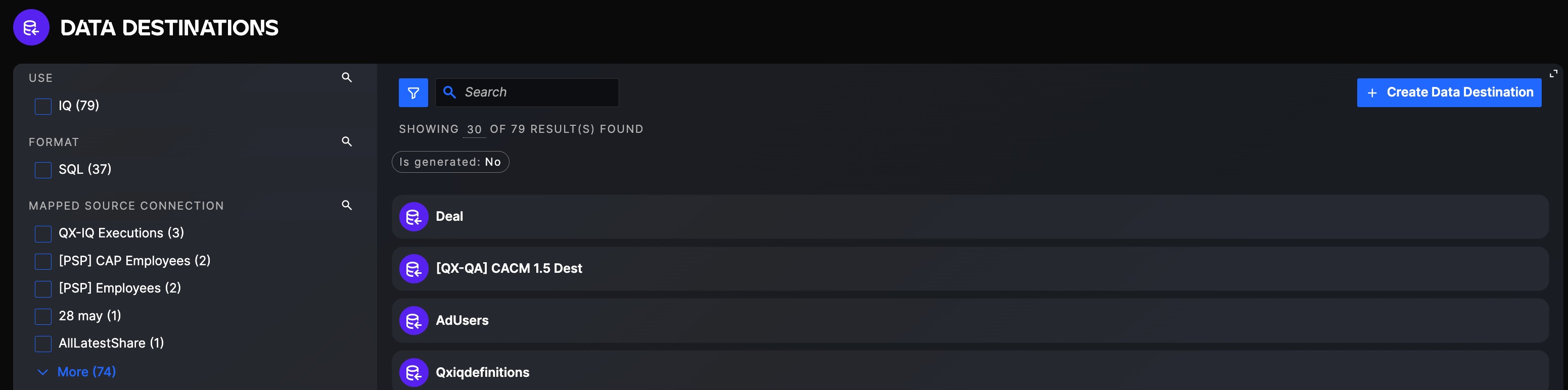The width and height of the screenshot is (1568, 390).
Task: Click the expand panel icon
Action: coord(1553,74)
